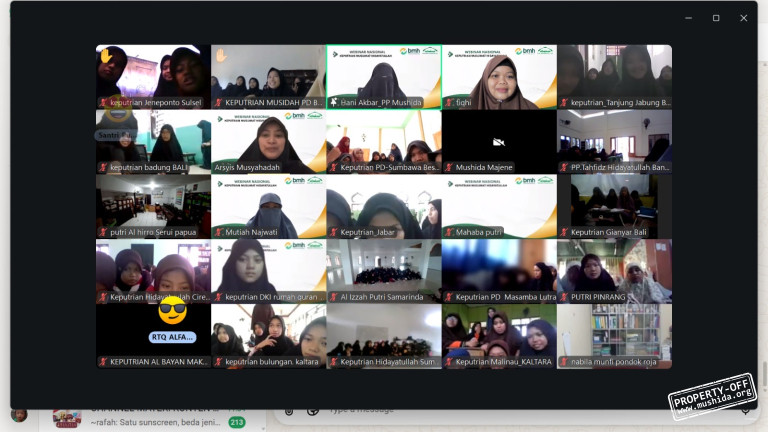Select Al Izzah Putri Samarinda video tile
Screen dimensions: 768x432
pyautogui.click(x=384, y=271)
